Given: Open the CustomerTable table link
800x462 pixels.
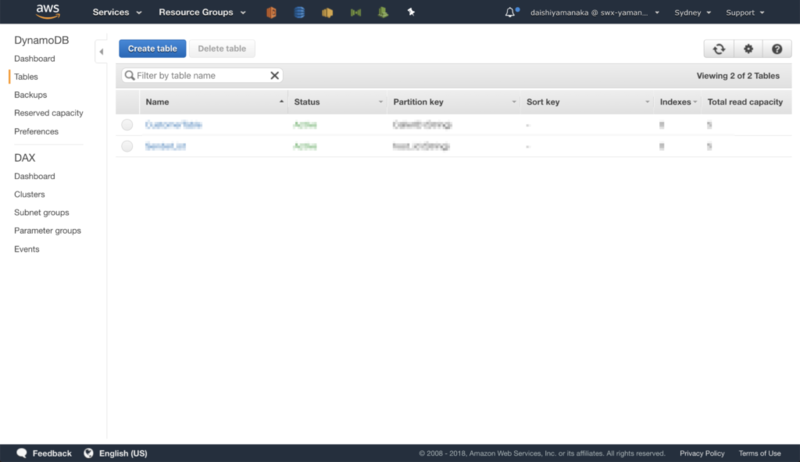Looking at the screenshot, I should coord(173,125).
